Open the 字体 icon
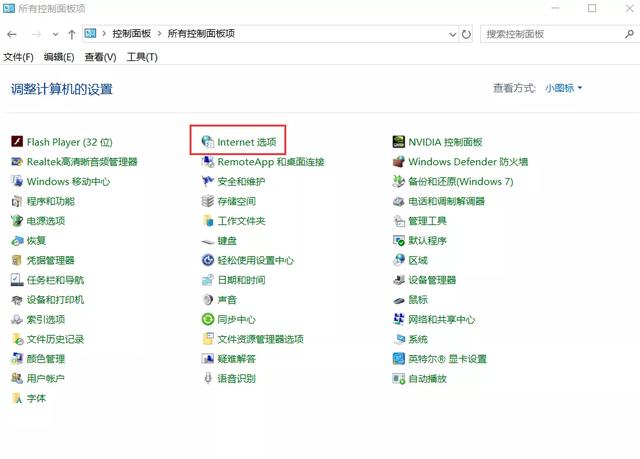This screenshot has width=640, height=459. pyautogui.click(x=17, y=398)
